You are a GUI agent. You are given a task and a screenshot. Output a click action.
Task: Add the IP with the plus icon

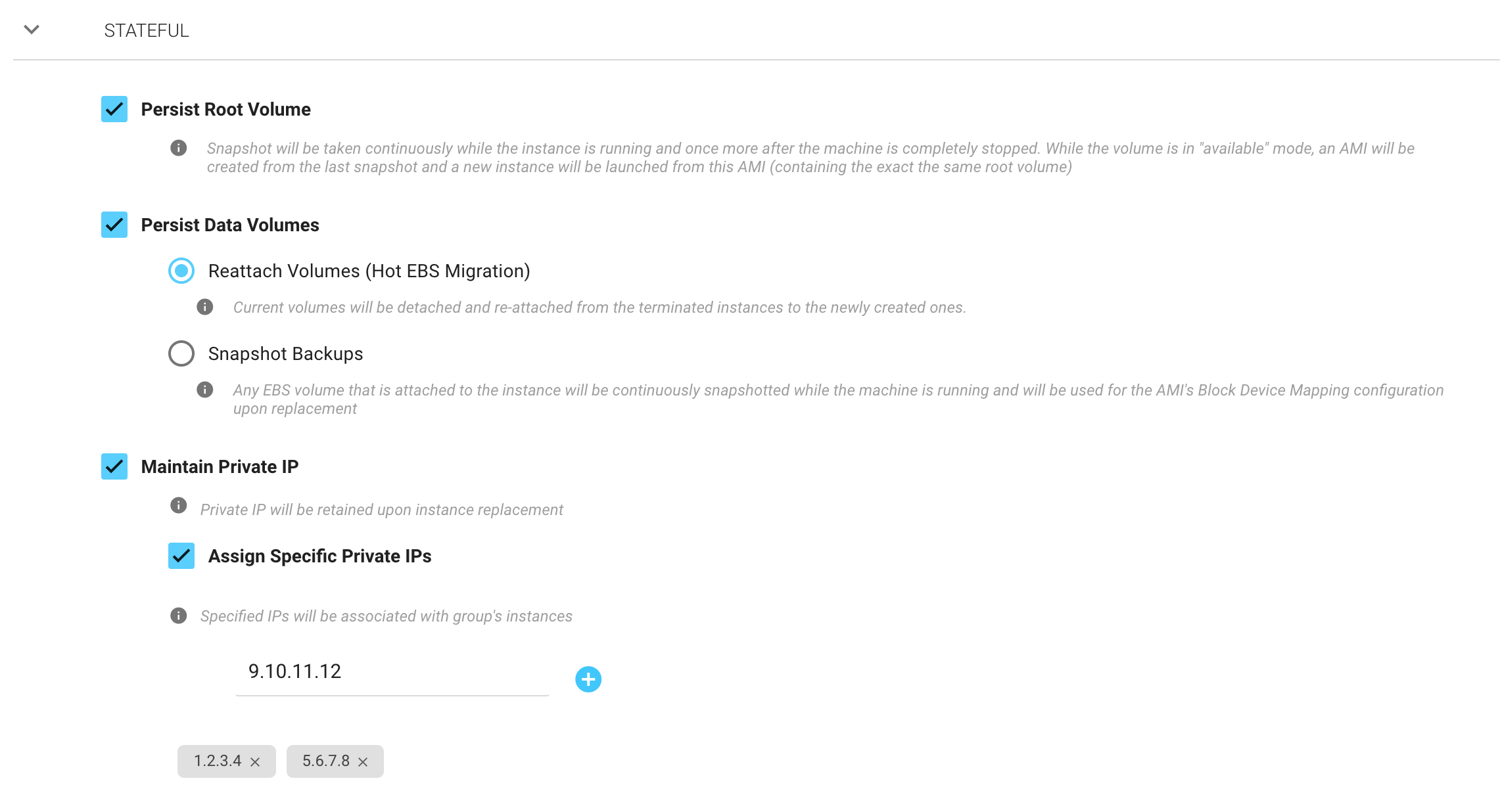pyautogui.click(x=588, y=679)
